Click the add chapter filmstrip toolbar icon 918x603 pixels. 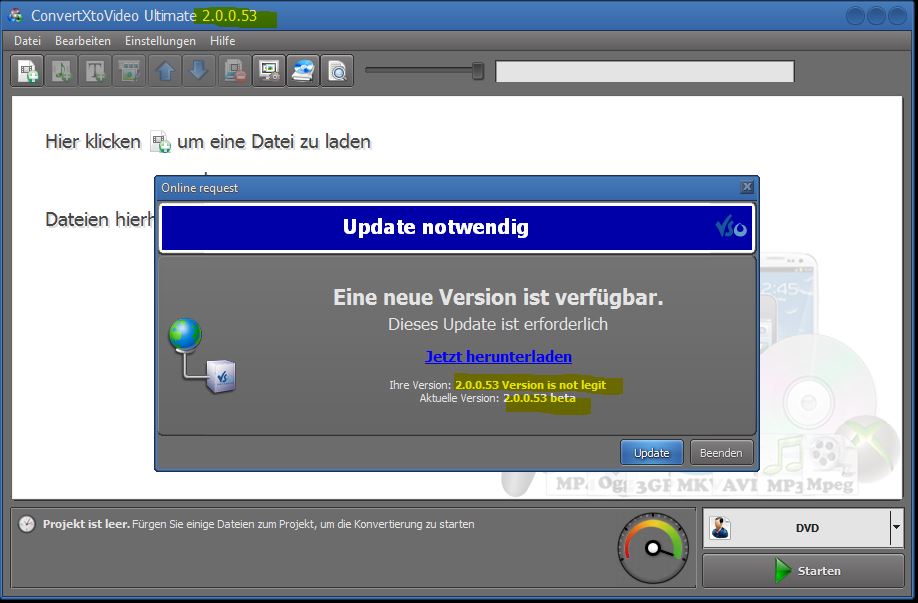point(129,71)
